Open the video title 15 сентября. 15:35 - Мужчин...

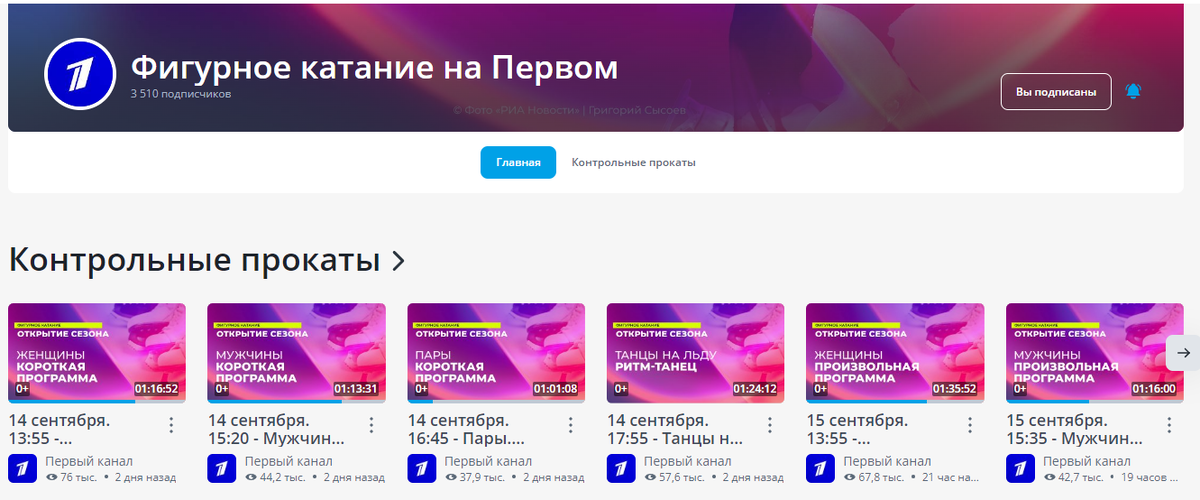coord(1076,428)
